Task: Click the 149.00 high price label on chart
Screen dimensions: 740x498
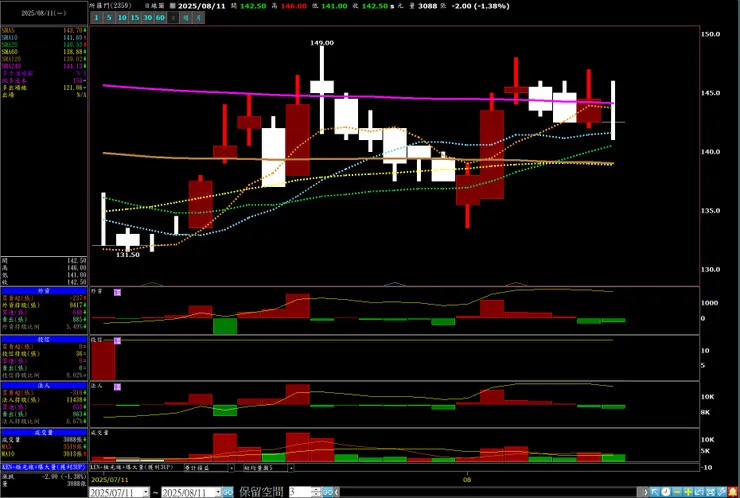Action: (322, 42)
